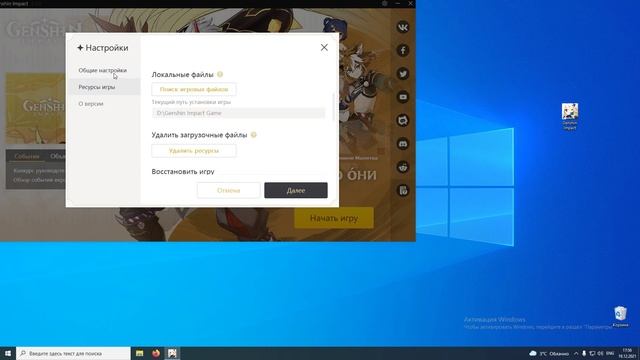Open the Windows Start menu
The image size is (640, 360).
[8, 353]
